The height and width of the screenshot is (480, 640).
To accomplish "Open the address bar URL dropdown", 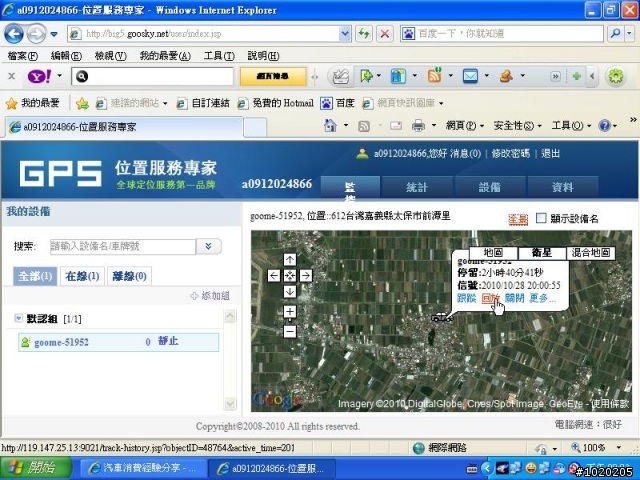I will click(x=345, y=33).
